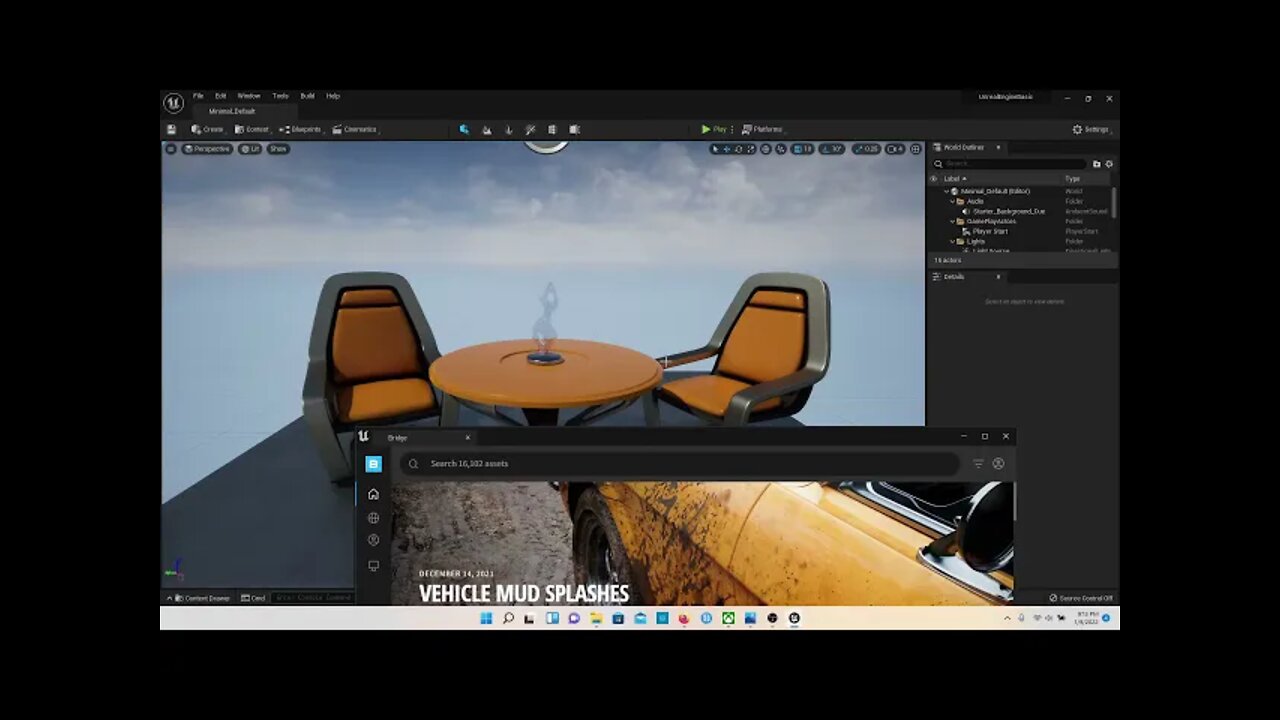Select Player Start in outliner
This screenshot has width=1280, height=720.
click(990, 231)
